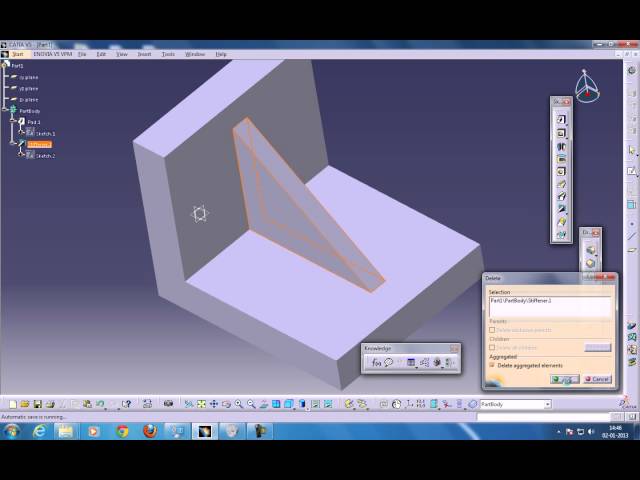Screen dimensions: 640x480
Task: Click the Zoom In magnifier icon
Action: (239, 404)
